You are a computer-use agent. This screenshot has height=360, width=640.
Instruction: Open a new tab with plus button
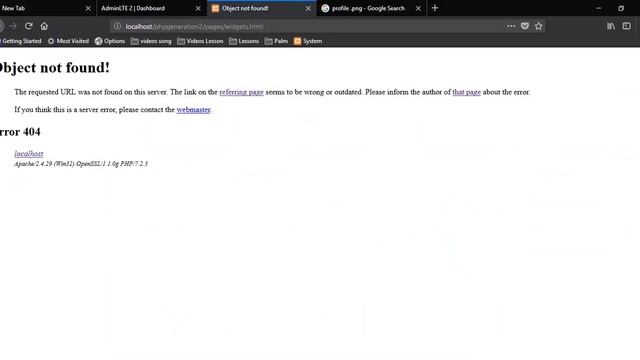(x=435, y=8)
